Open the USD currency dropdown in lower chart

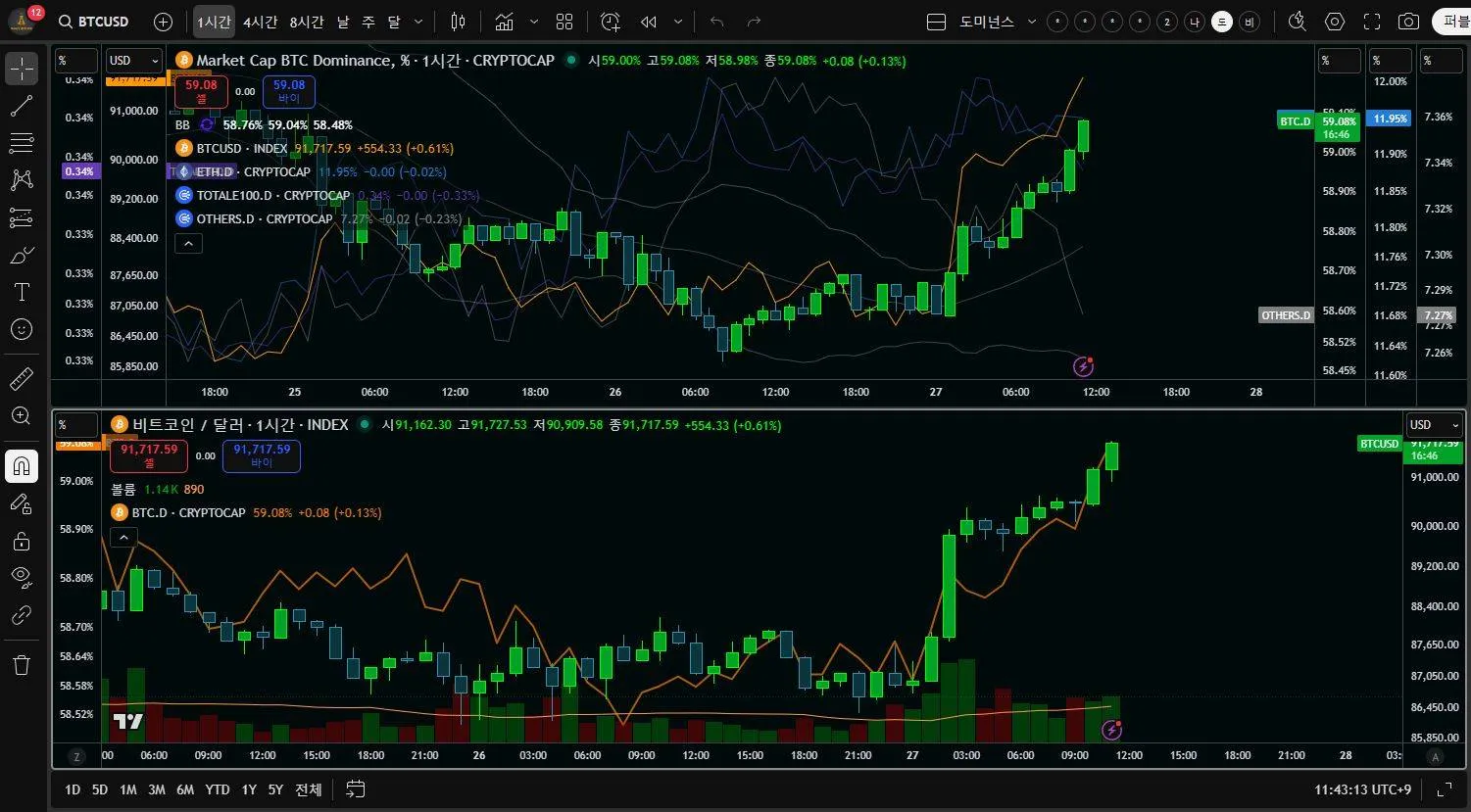tap(1434, 425)
